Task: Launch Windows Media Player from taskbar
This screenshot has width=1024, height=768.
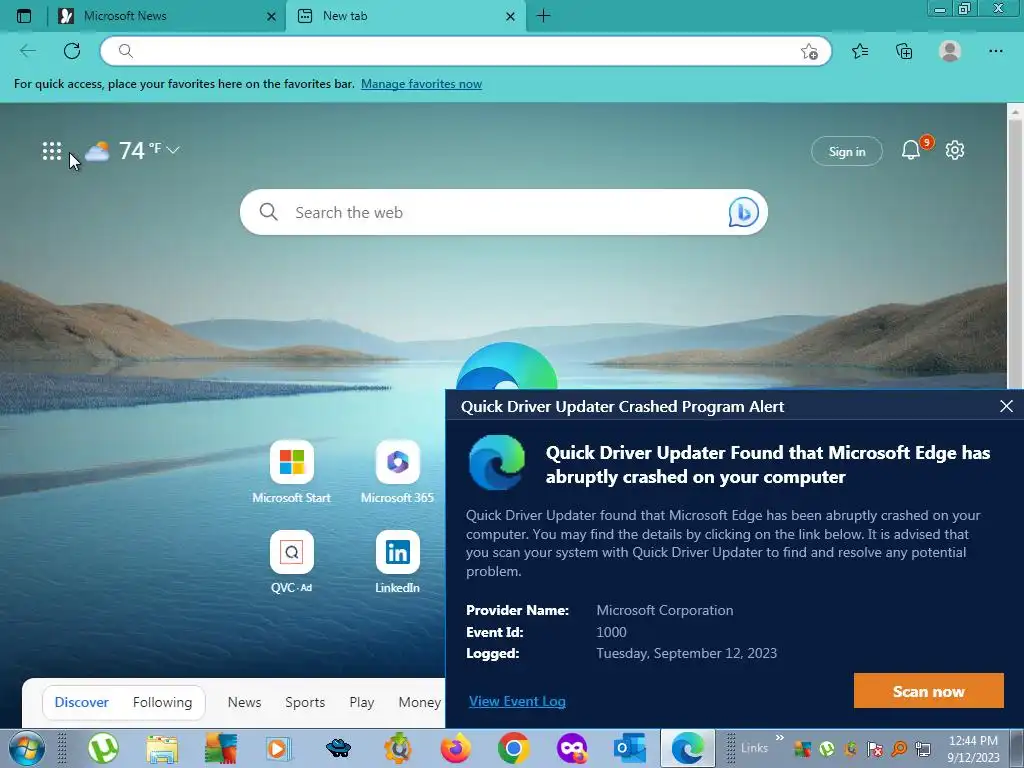Action: click(279, 749)
